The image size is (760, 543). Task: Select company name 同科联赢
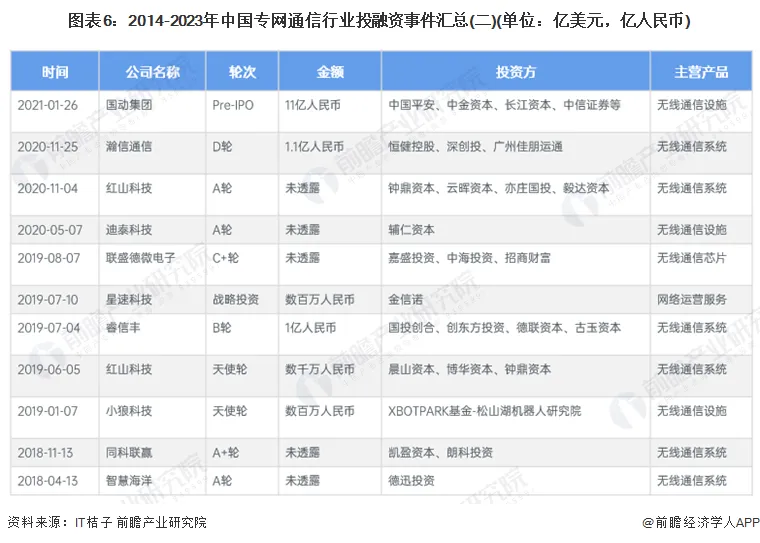pyautogui.click(x=129, y=453)
